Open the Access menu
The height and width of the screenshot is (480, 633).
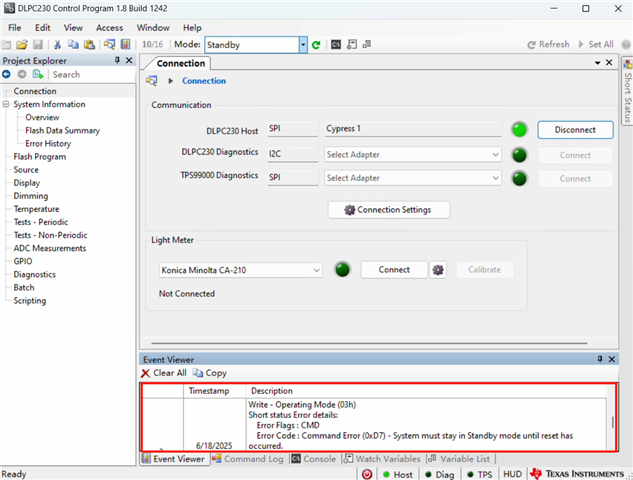click(x=109, y=27)
